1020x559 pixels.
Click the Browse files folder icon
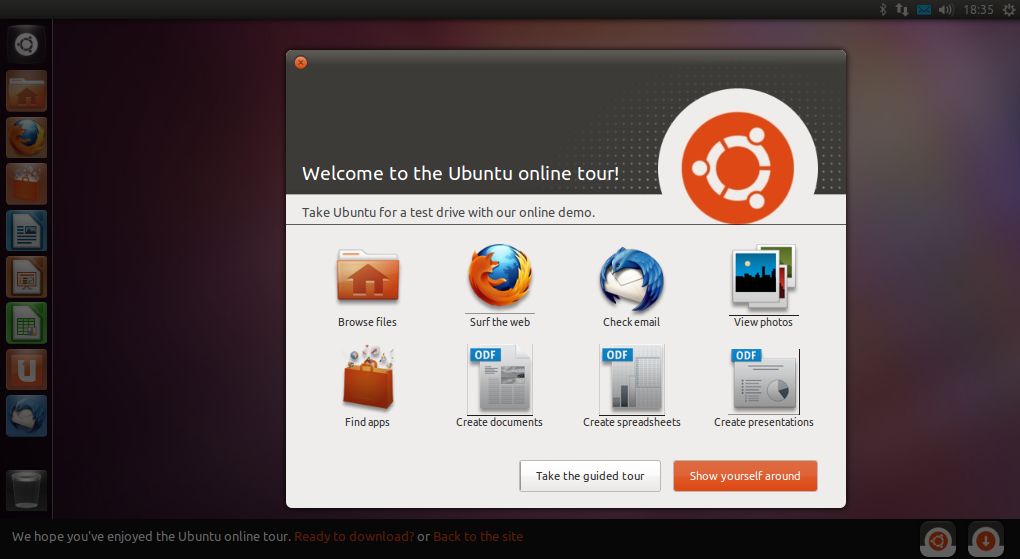(x=368, y=277)
